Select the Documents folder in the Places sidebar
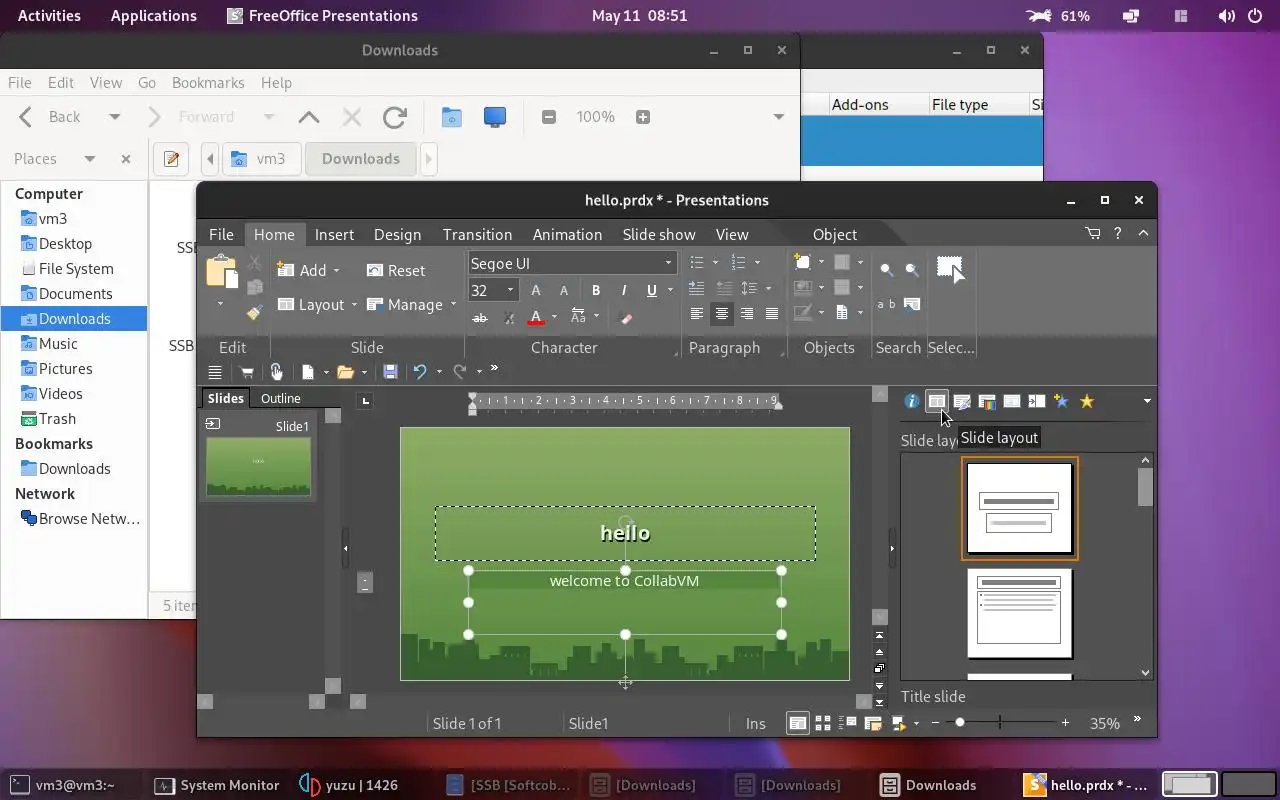The height and width of the screenshot is (800, 1280). [x=75, y=293]
